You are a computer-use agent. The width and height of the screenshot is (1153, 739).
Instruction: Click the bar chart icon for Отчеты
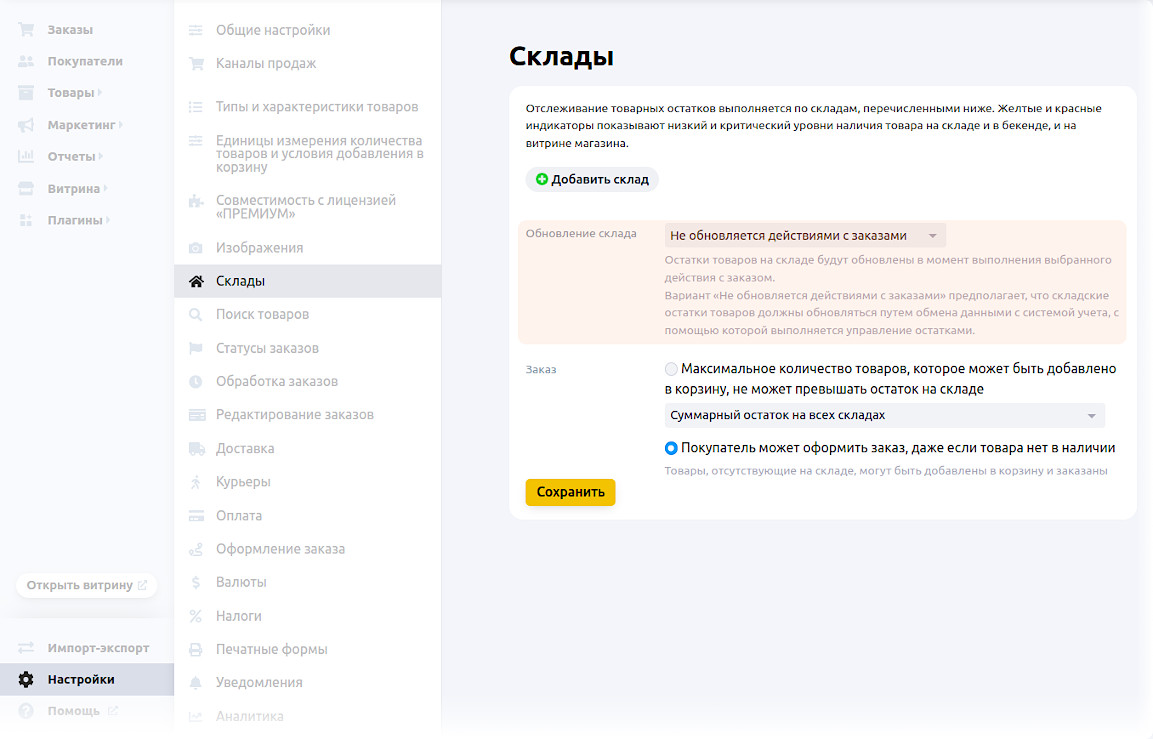pyautogui.click(x=26, y=157)
